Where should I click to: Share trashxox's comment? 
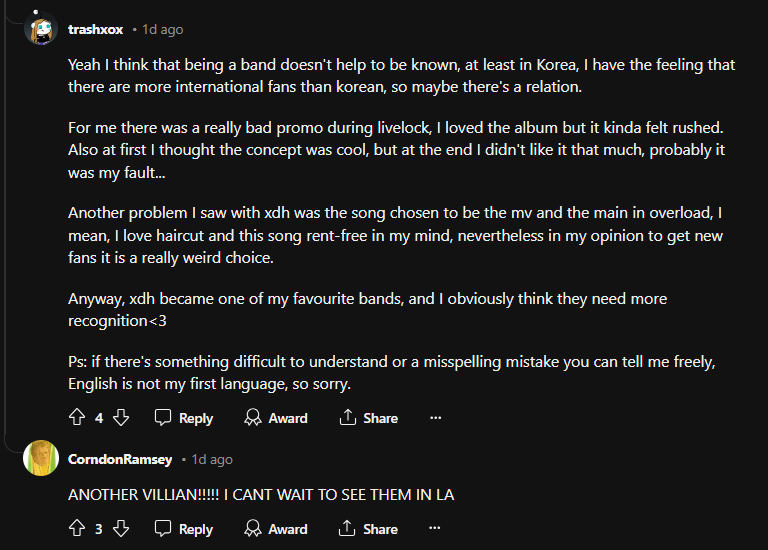[368, 418]
